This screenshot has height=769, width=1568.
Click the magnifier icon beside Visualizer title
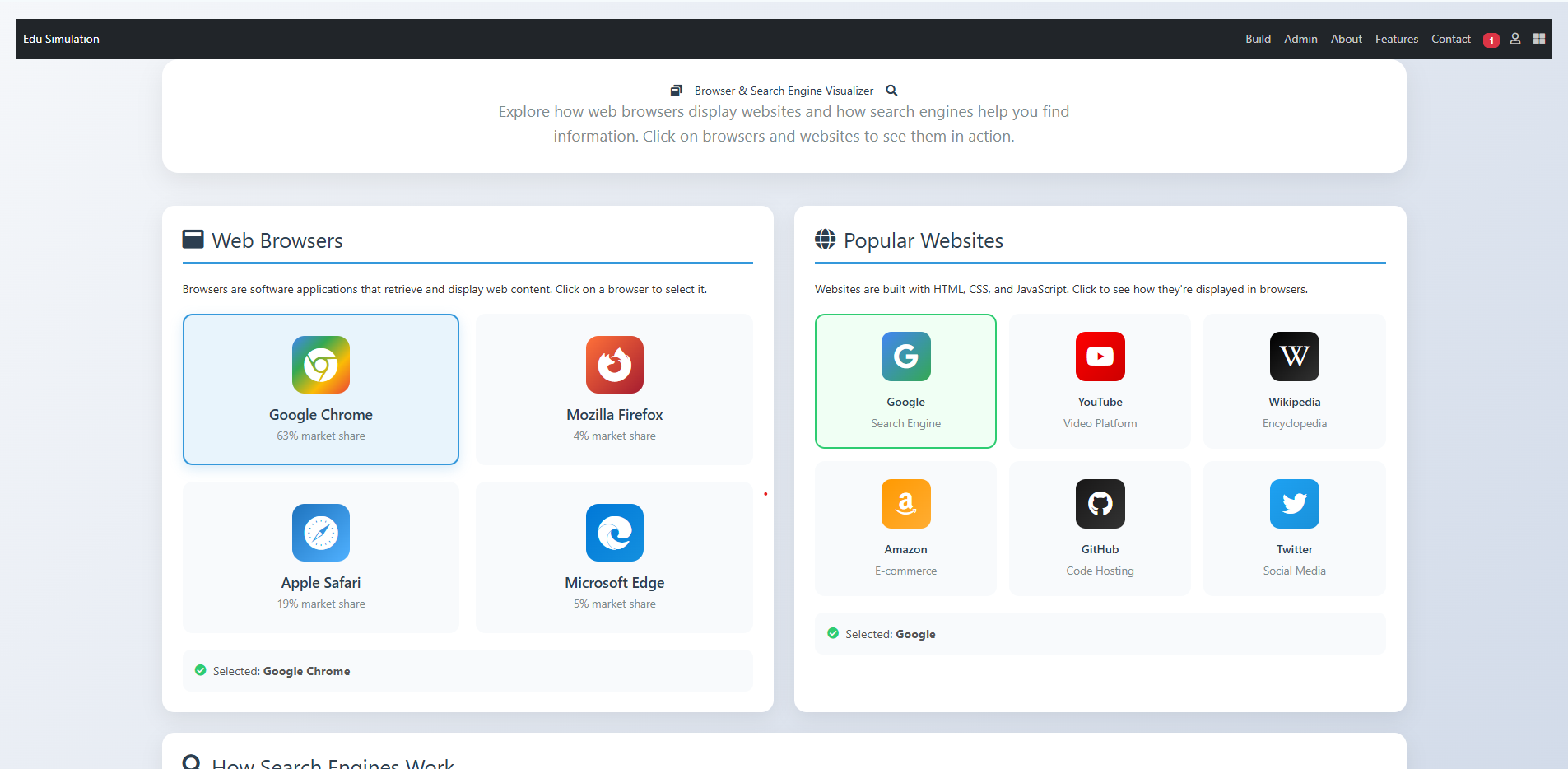point(891,91)
